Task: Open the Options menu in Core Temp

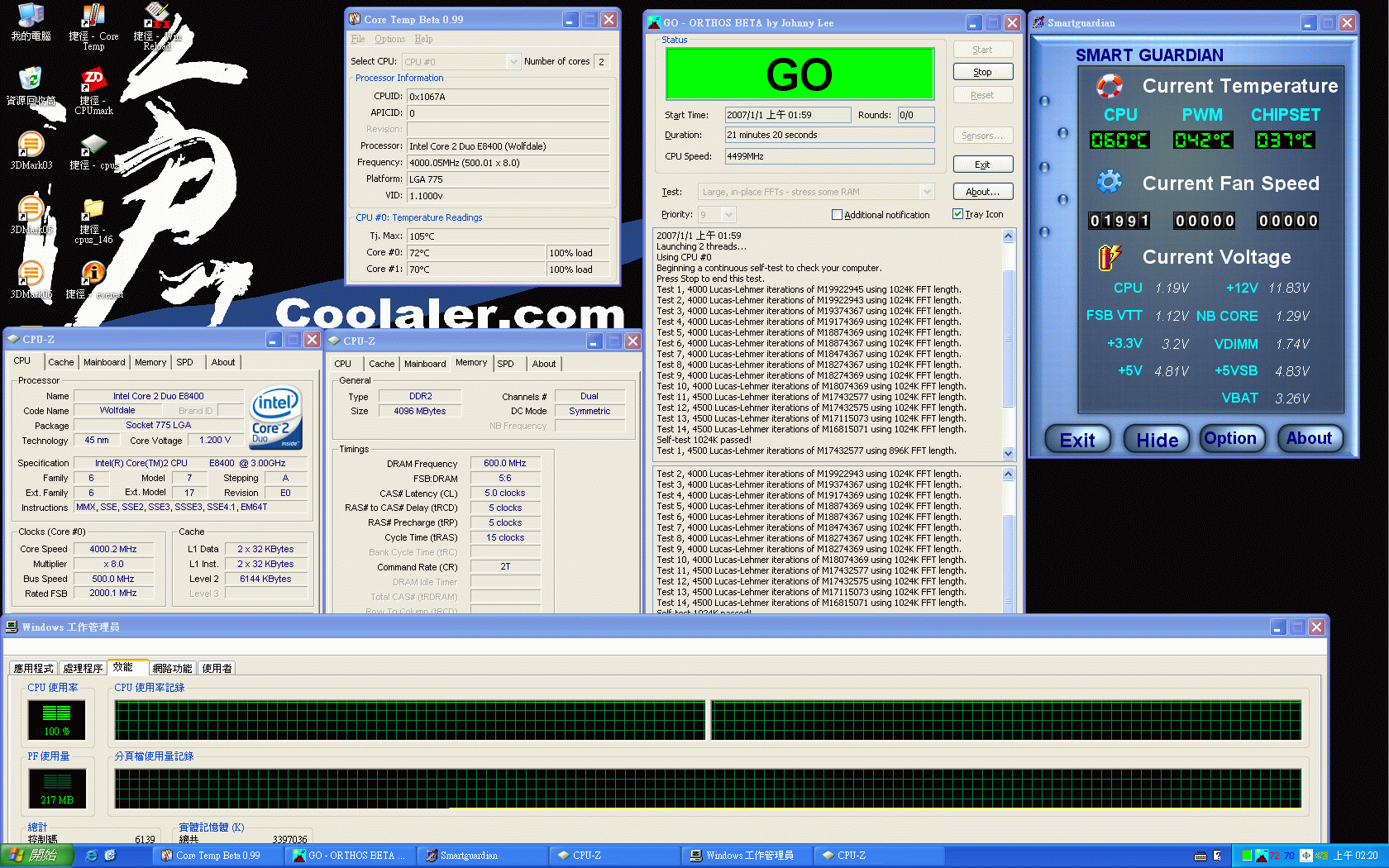Action: point(389,39)
